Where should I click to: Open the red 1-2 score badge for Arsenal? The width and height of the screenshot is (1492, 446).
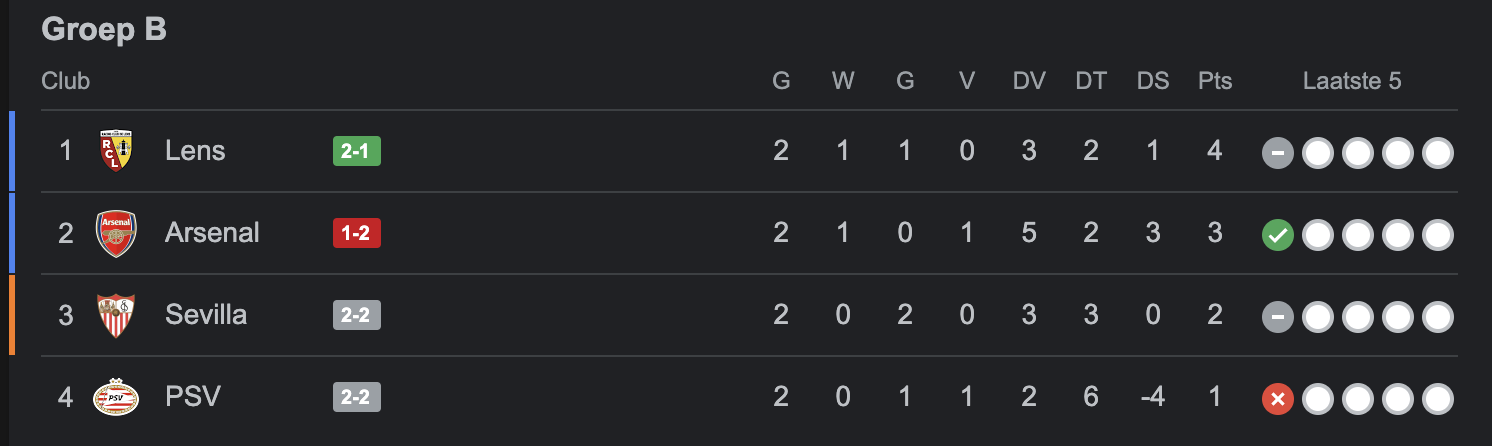coord(357,233)
